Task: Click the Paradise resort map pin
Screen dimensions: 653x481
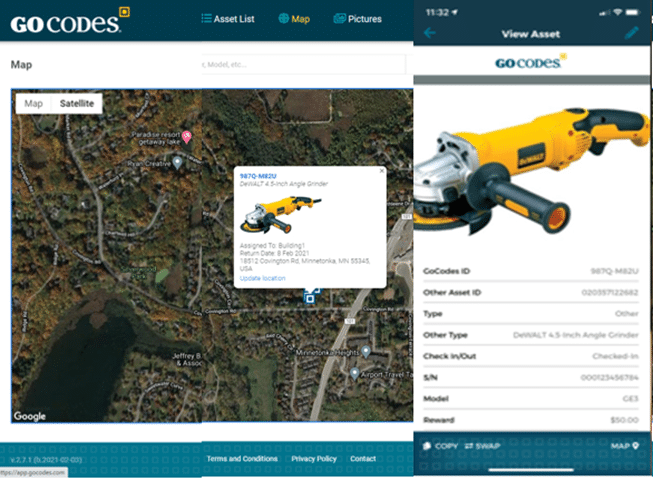Action: [186, 135]
